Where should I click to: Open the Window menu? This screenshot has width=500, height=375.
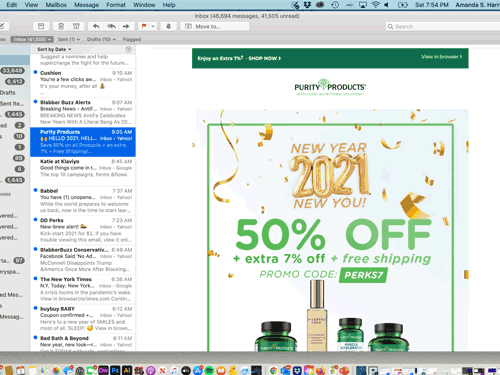click(x=144, y=5)
